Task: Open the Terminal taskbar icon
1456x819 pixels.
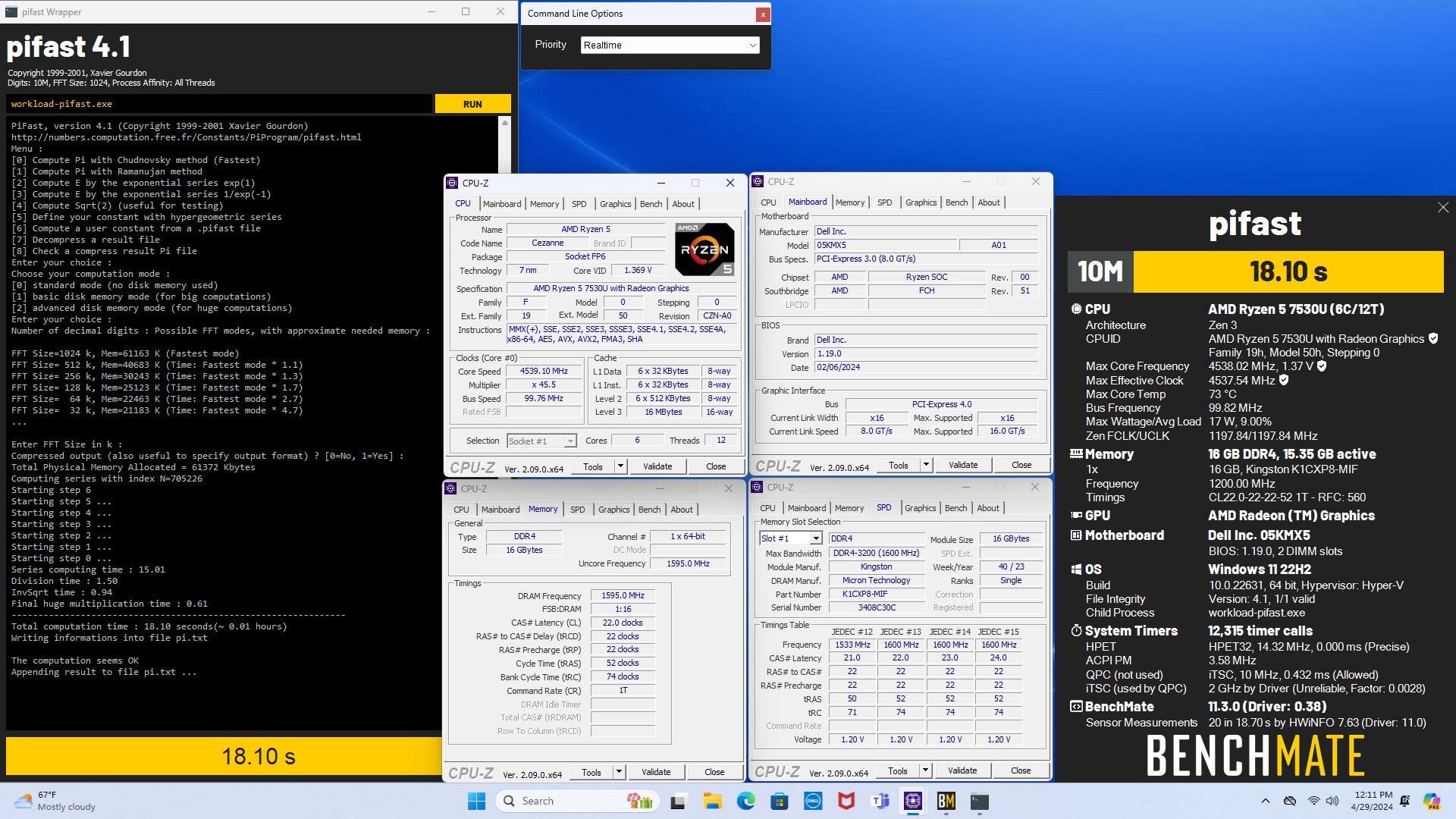Action: pos(980,801)
